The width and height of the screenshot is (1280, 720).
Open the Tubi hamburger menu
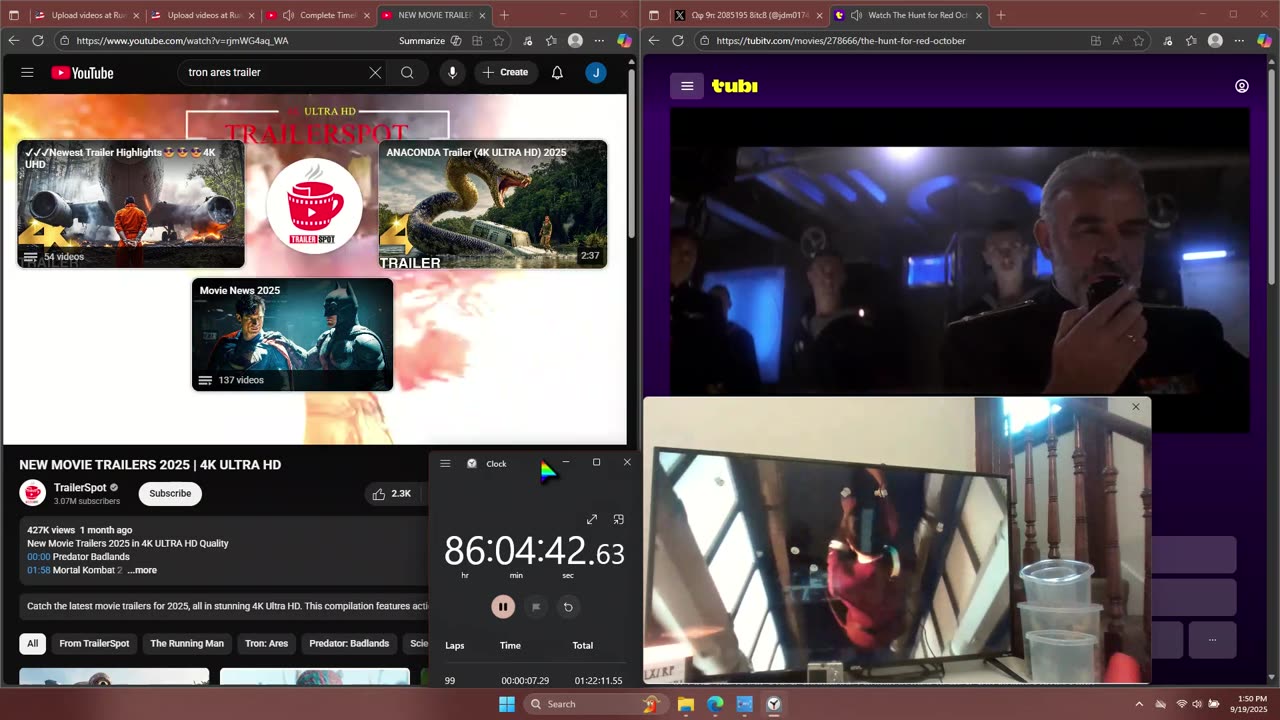point(687,86)
